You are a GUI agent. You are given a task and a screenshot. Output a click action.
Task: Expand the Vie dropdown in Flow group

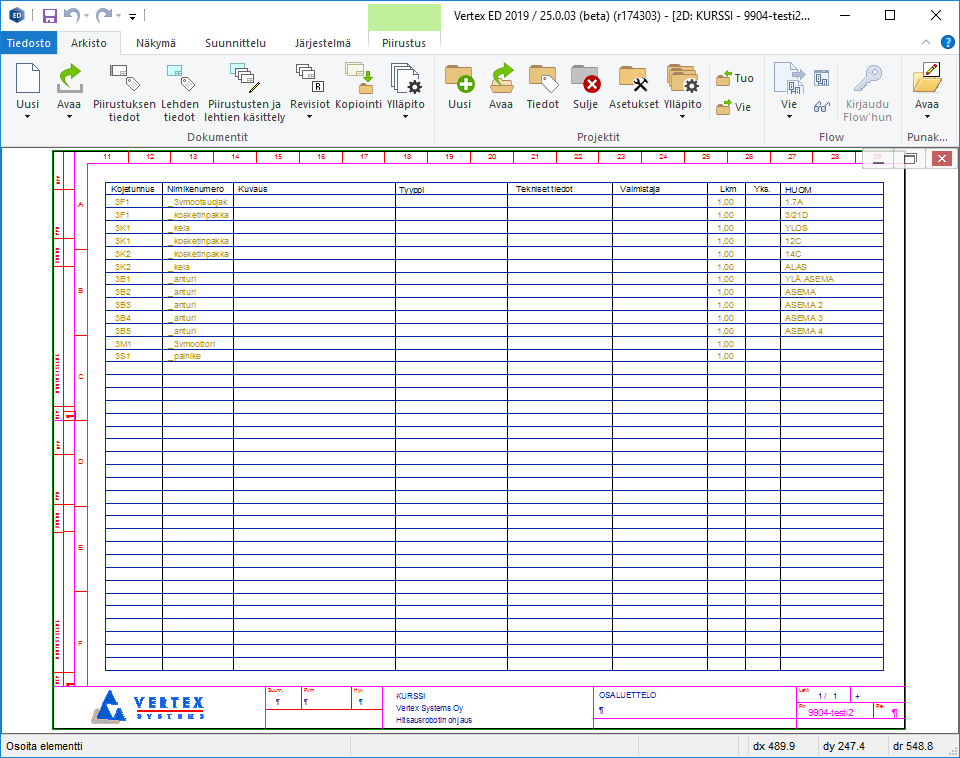[789, 116]
